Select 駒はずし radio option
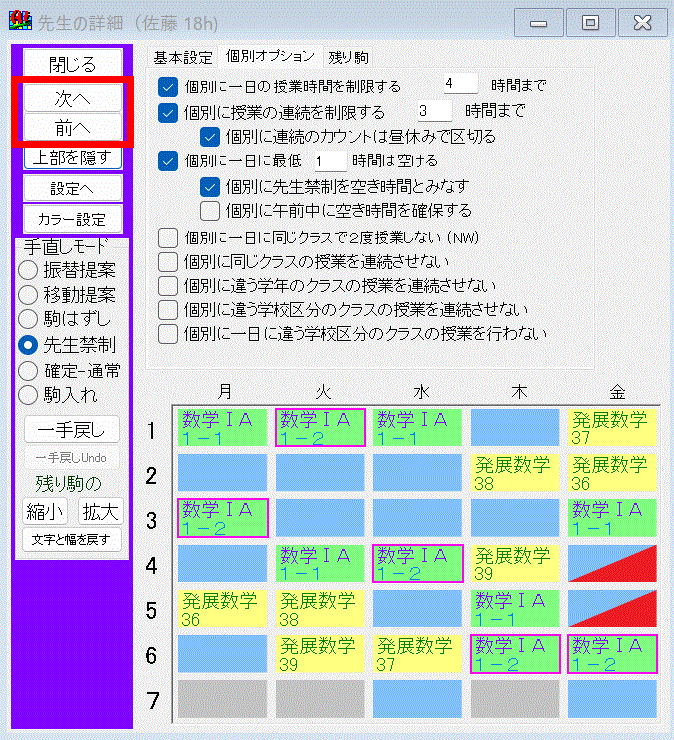 point(64,319)
